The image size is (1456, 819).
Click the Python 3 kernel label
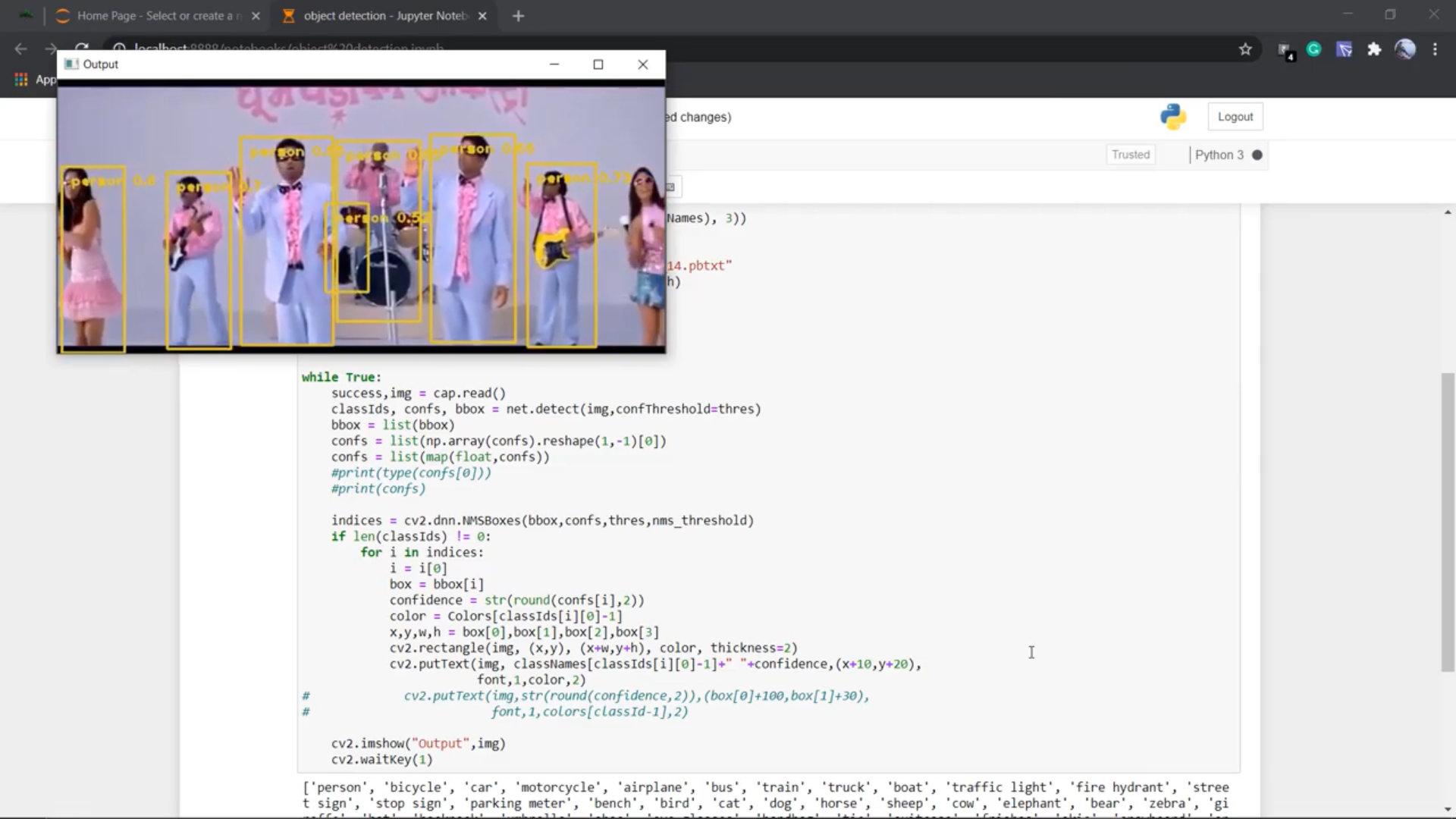1219,155
